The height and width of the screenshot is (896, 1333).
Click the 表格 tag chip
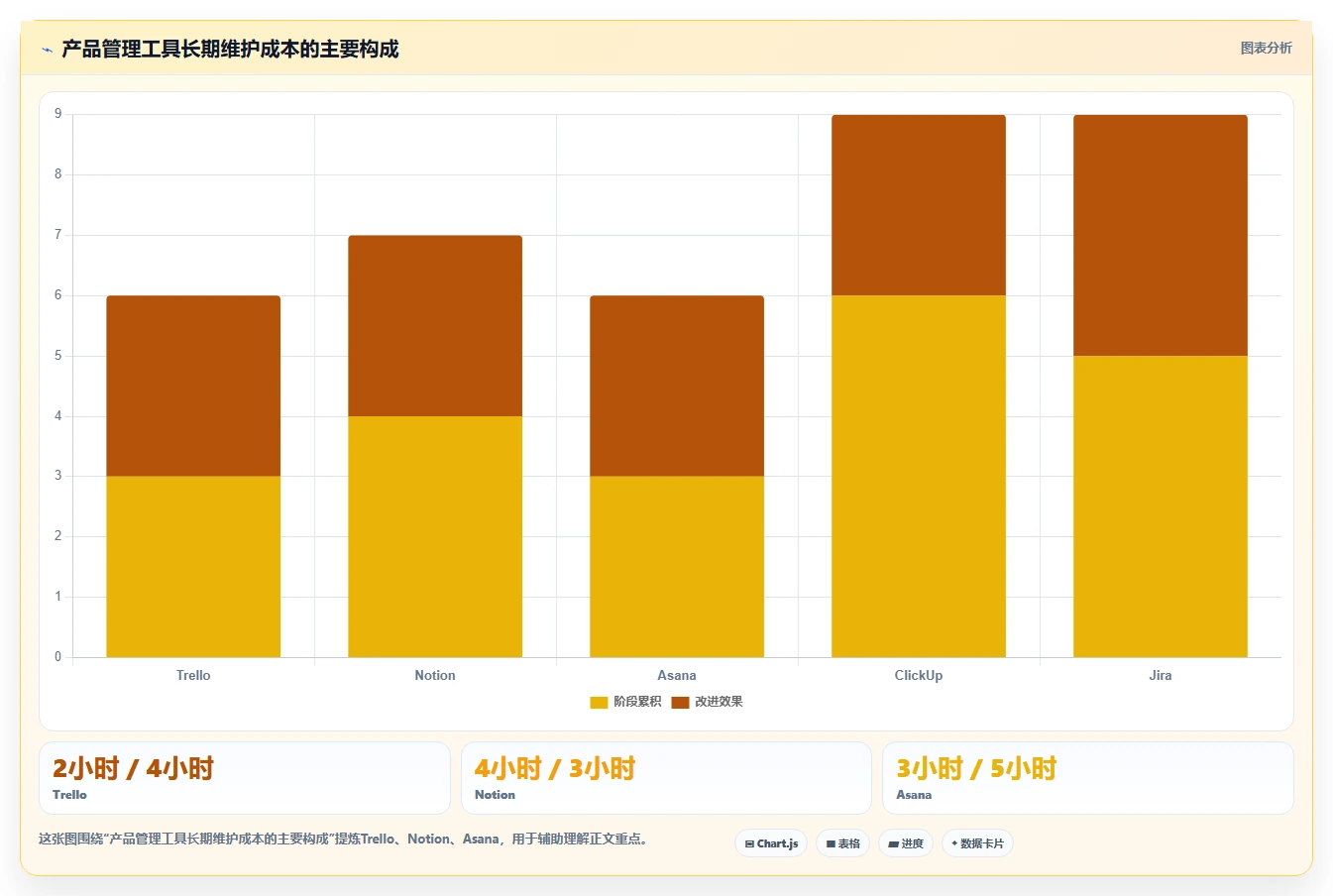pos(842,843)
